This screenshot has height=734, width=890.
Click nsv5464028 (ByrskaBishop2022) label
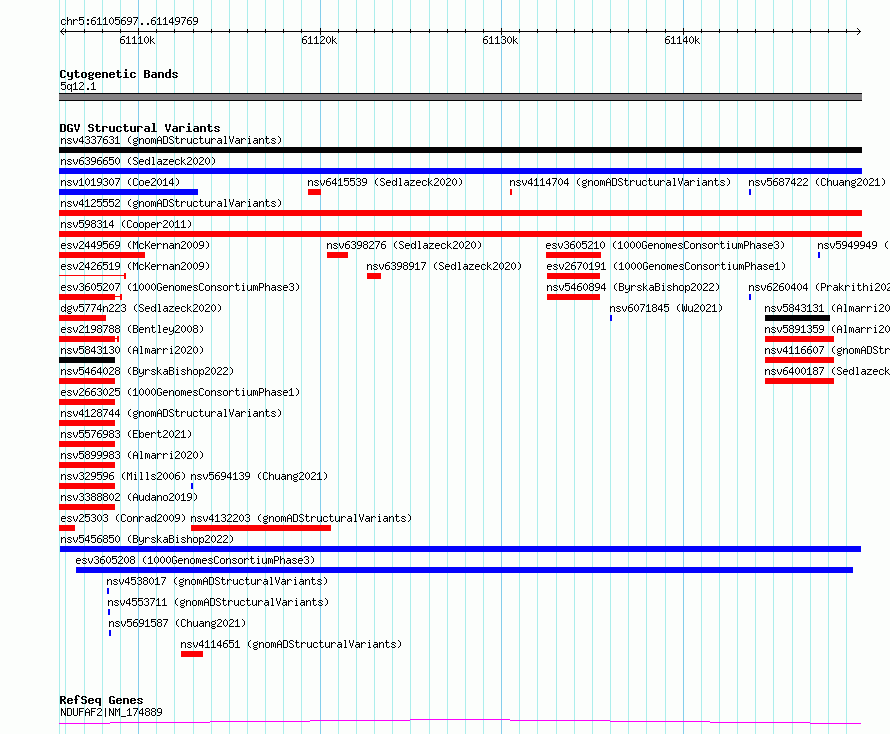pos(147,371)
